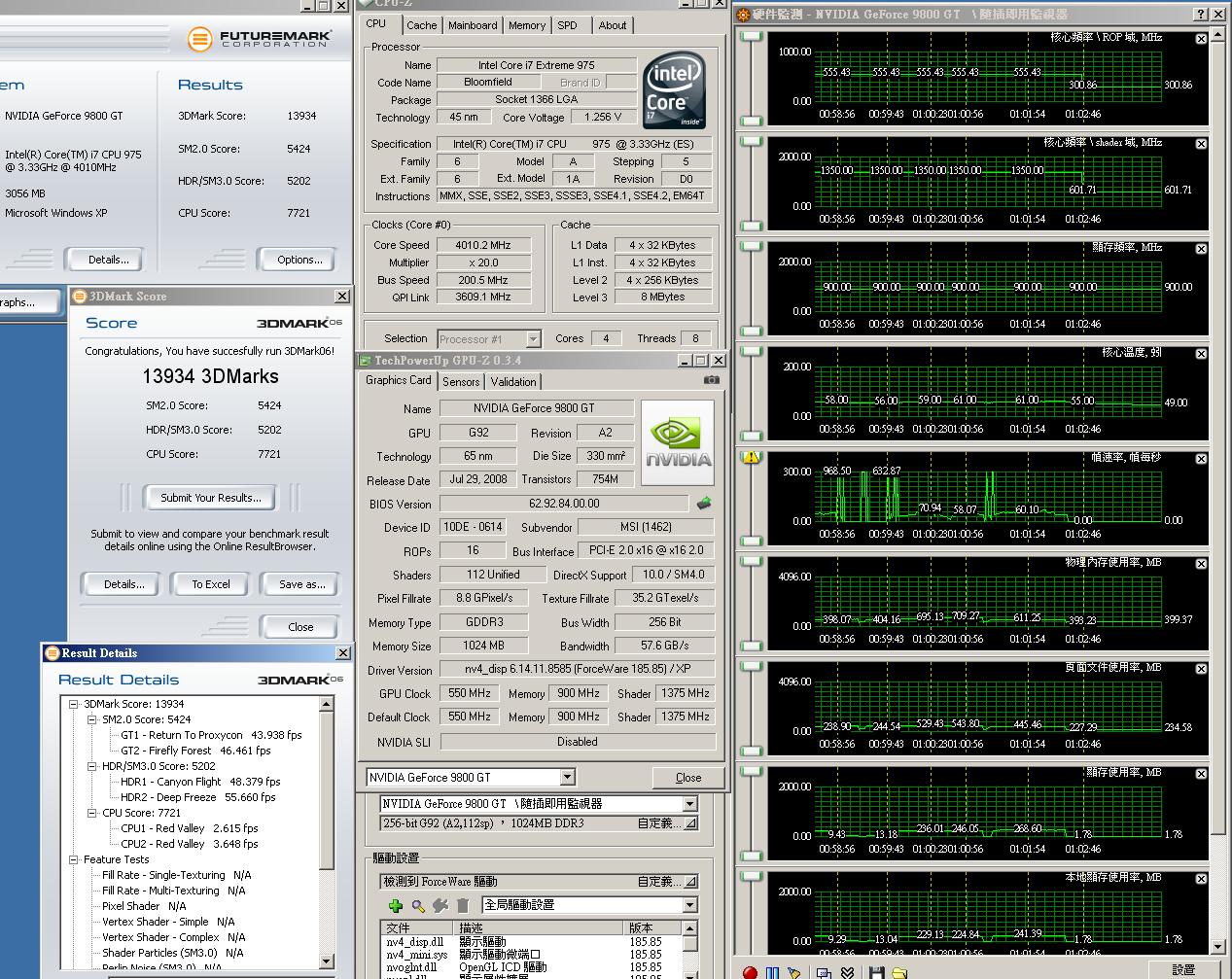This screenshot has width=1232, height=979.
Task: Click the 自定義 triangle next to 256-bit G92
Action: click(689, 823)
